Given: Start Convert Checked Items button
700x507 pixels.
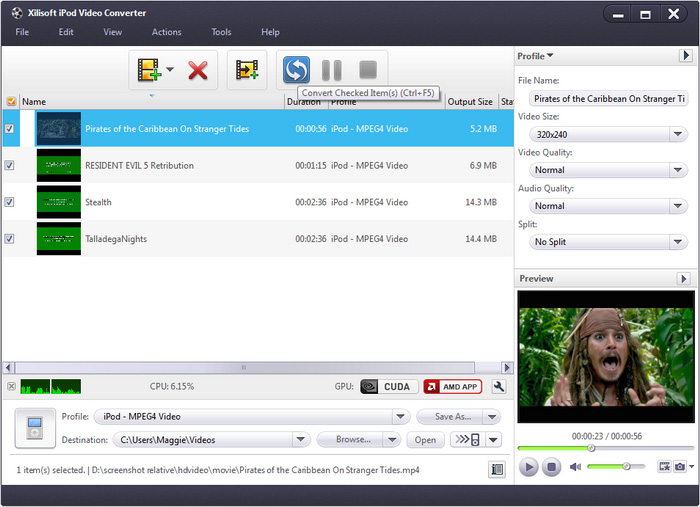Looking at the screenshot, I should coord(296,70).
